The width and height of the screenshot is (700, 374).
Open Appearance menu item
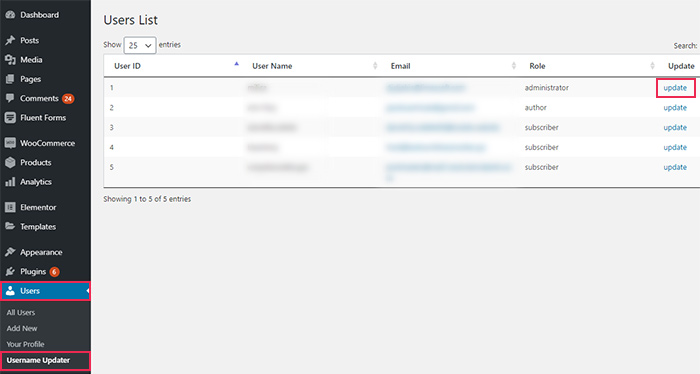[x=41, y=252]
